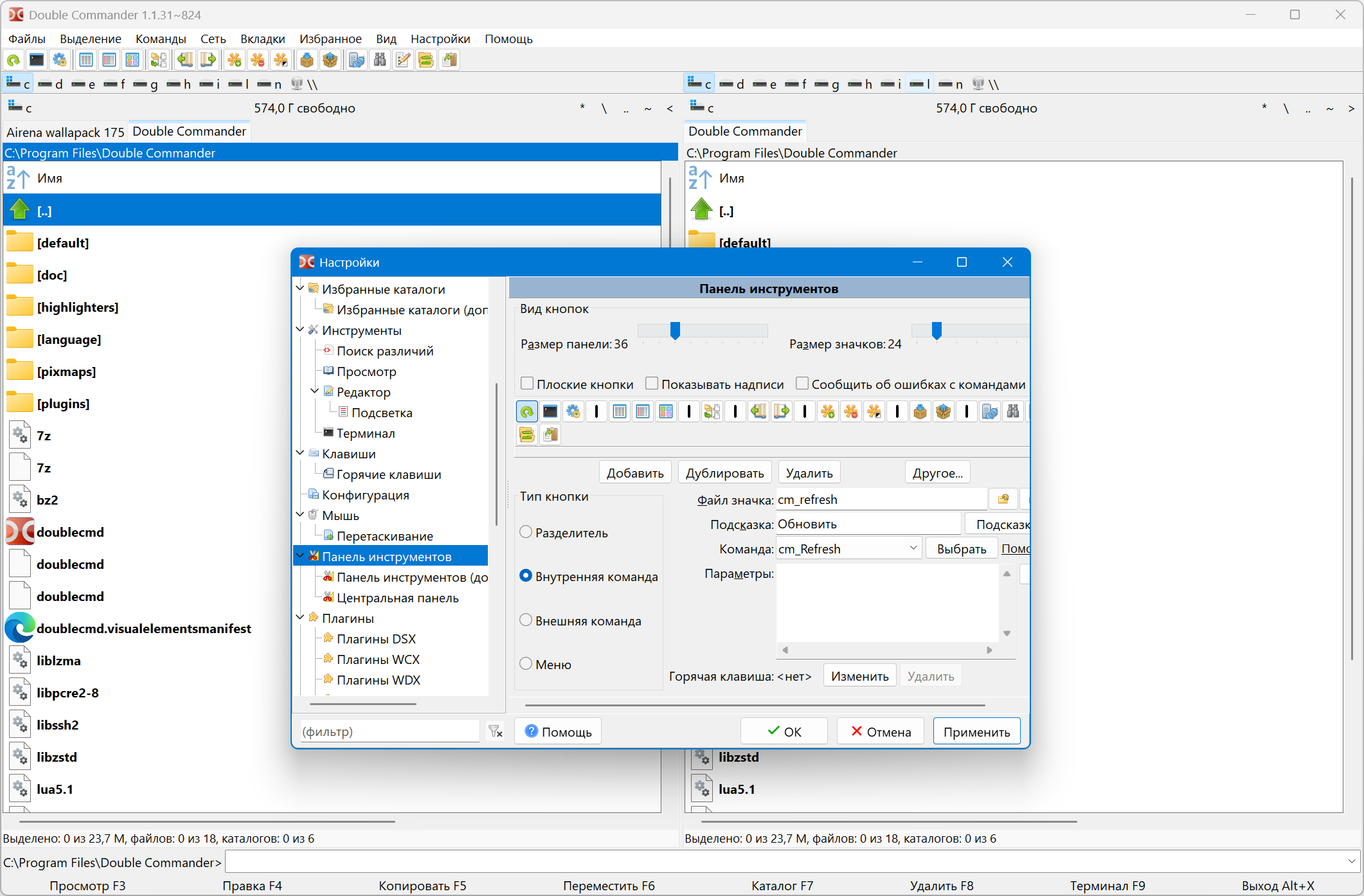This screenshot has height=896, width=1364.
Task: Click the pack files box icon
Action: (307, 60)
